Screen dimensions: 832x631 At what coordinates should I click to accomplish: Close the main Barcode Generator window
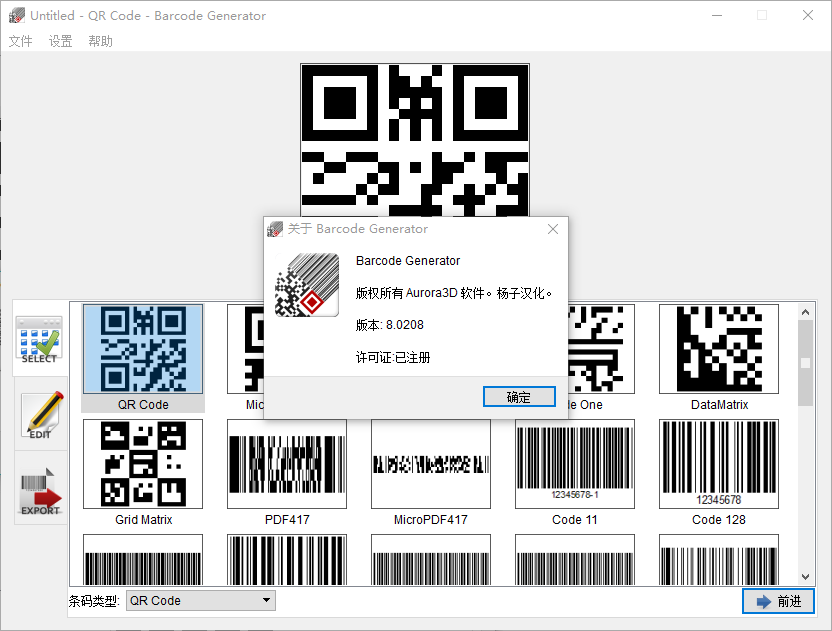(808, 15)
